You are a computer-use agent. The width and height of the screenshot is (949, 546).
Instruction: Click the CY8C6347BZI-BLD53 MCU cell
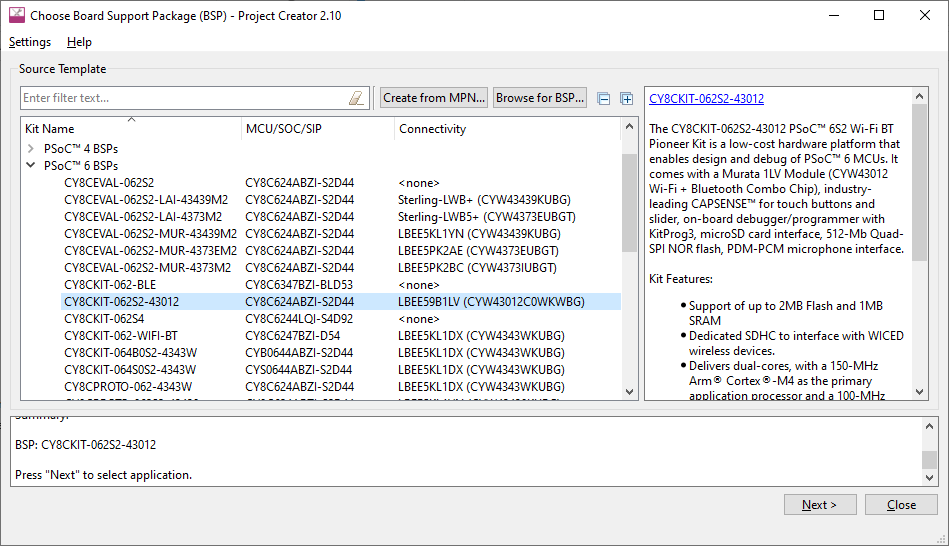coord(299,285)
